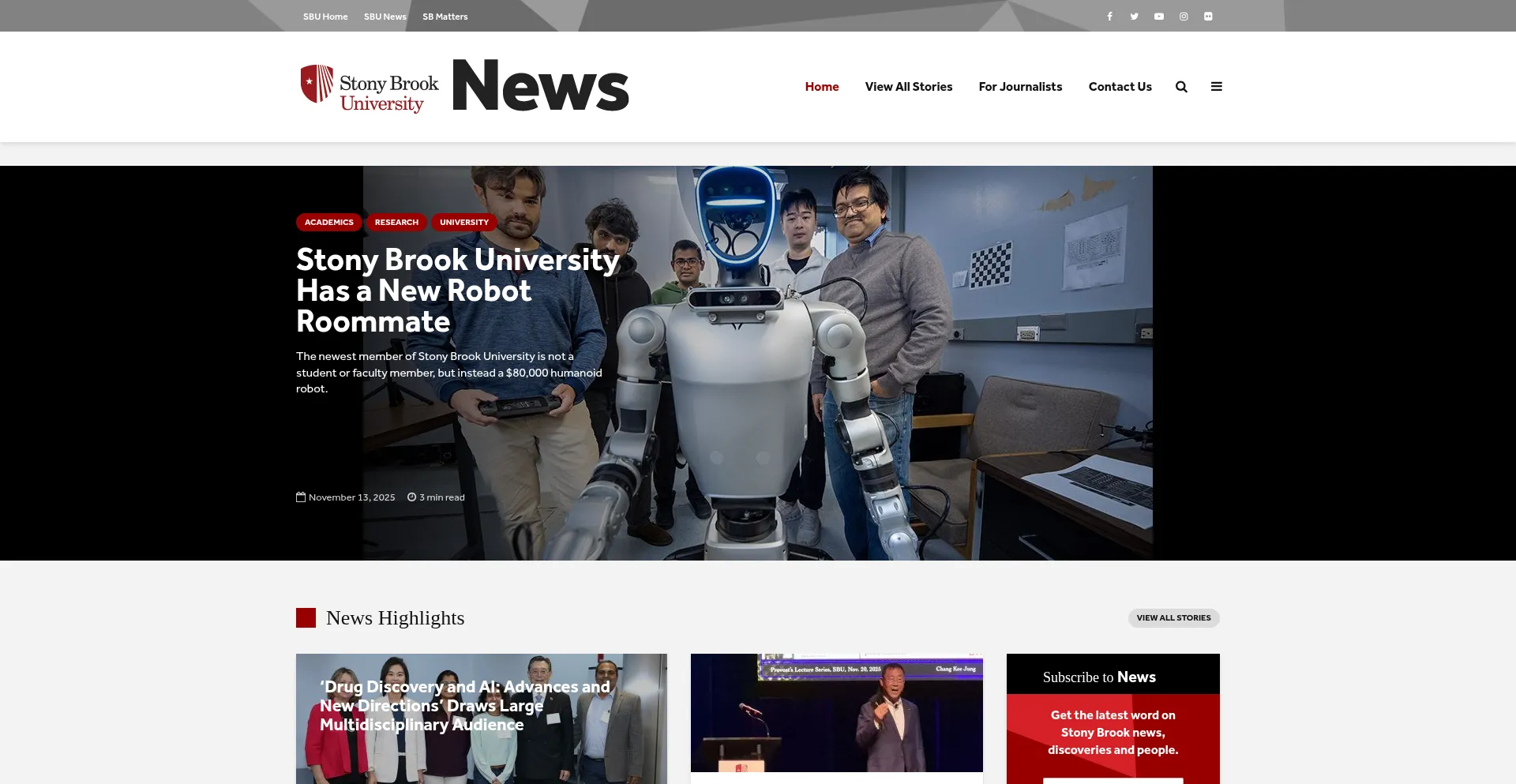Open the Contact Us page
1516x784 pixels.
[x=1120, y=87]
